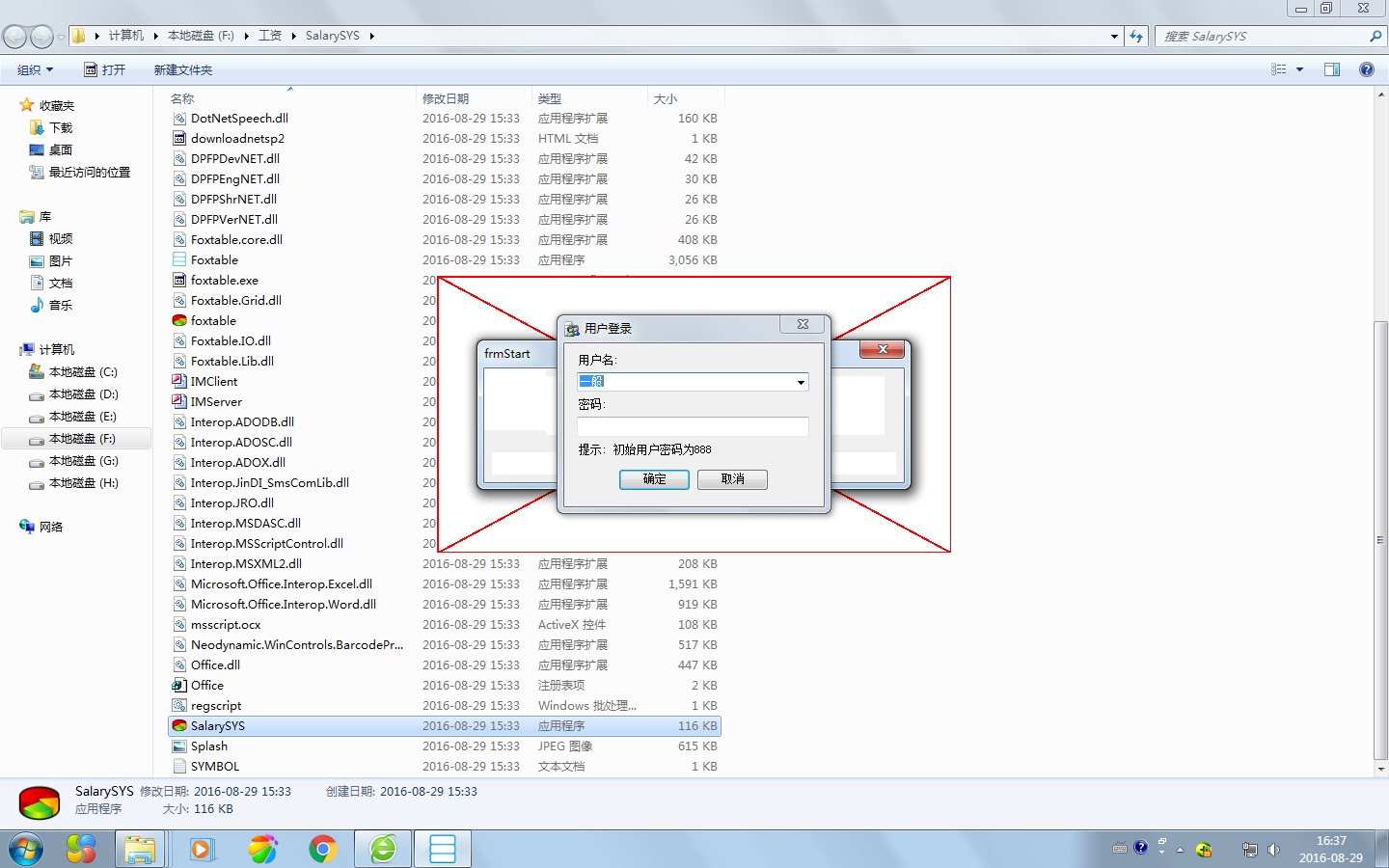Select the lowercase foxtable icon file
This screenshot has height=868, width=1389.
(213, 320)
